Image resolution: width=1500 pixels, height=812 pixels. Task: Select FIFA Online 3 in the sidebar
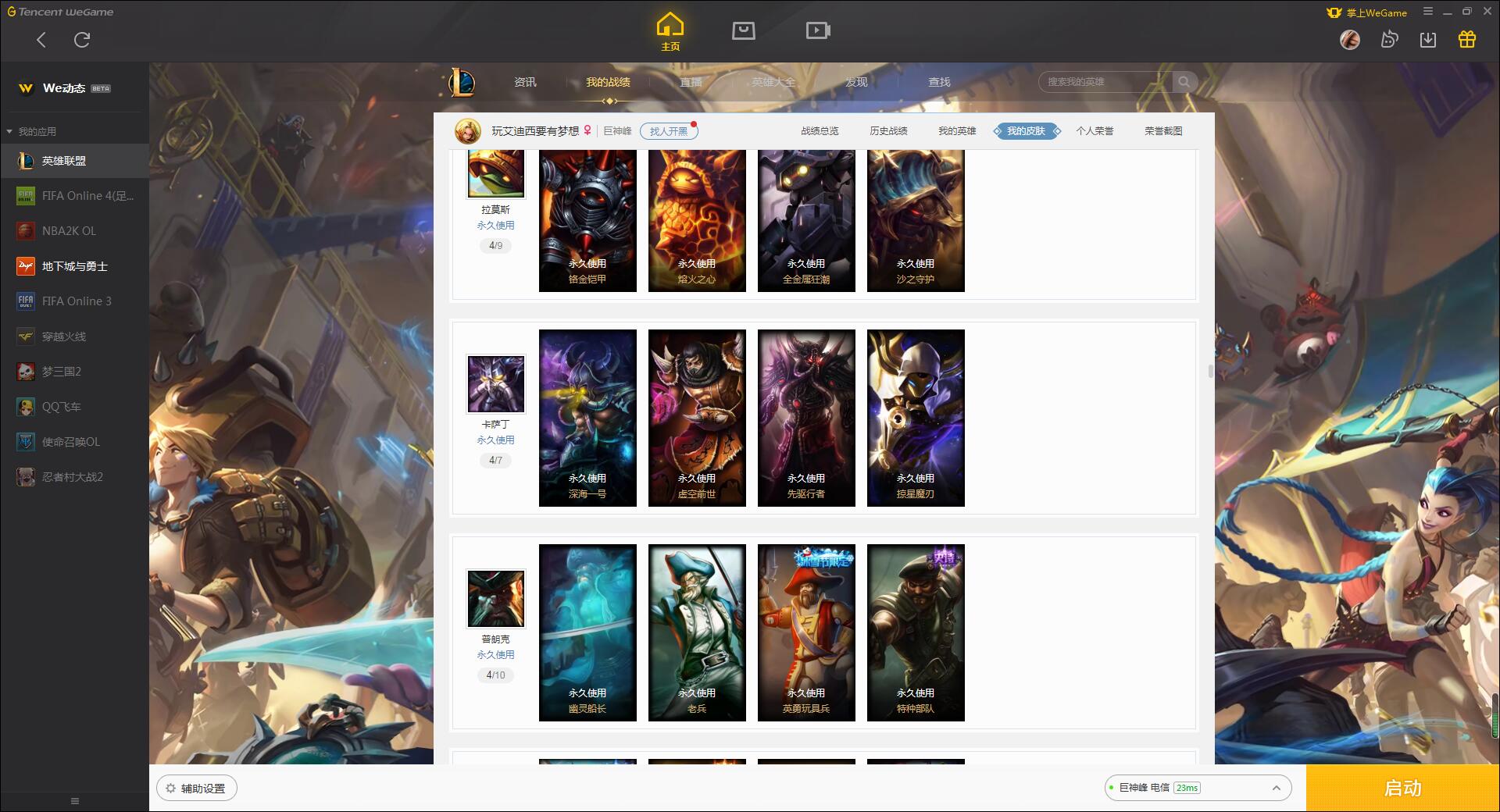tap(75, 301)
